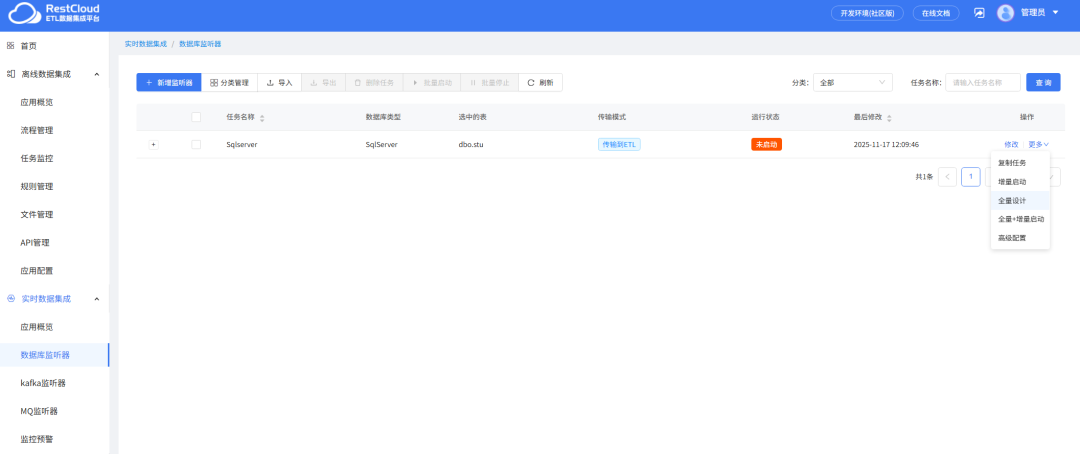The image size is (1080, 454).
Task: Sort by 最后修改 column
Action: 889,118
